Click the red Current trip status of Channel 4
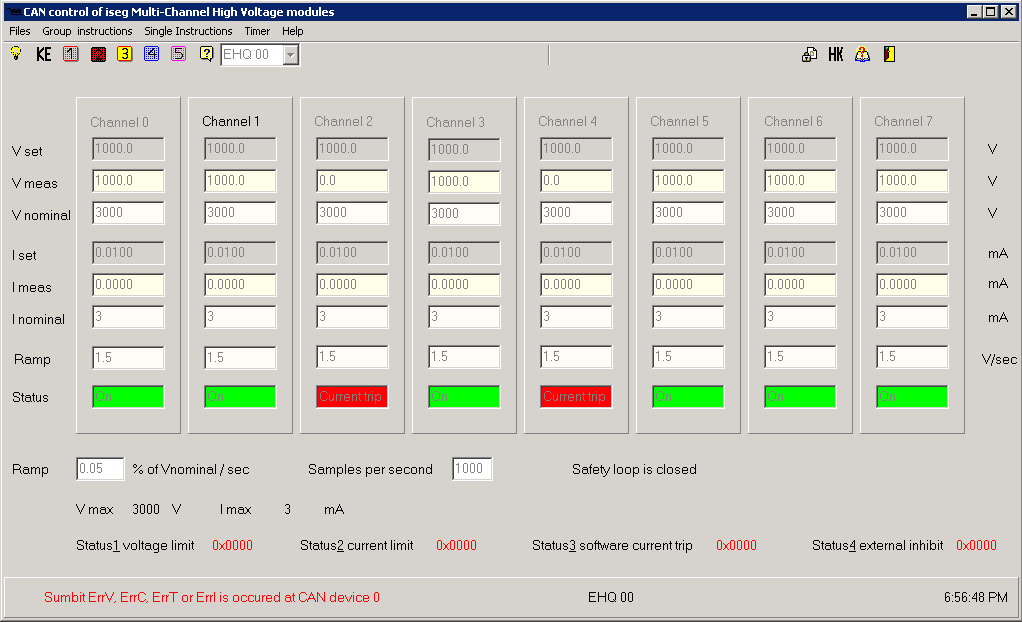The image size is (1022, 622). (x=576, y=396)
